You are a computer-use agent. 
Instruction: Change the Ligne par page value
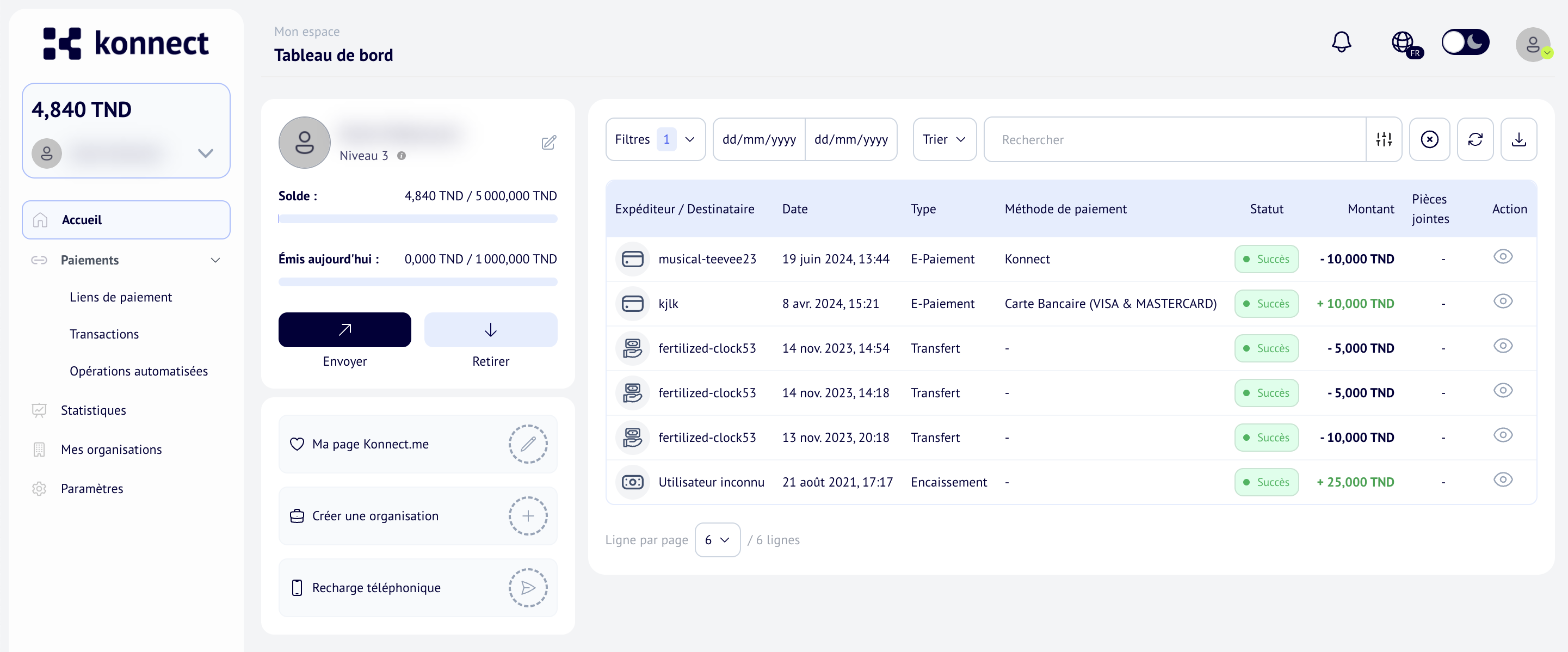tap(717, 540)
